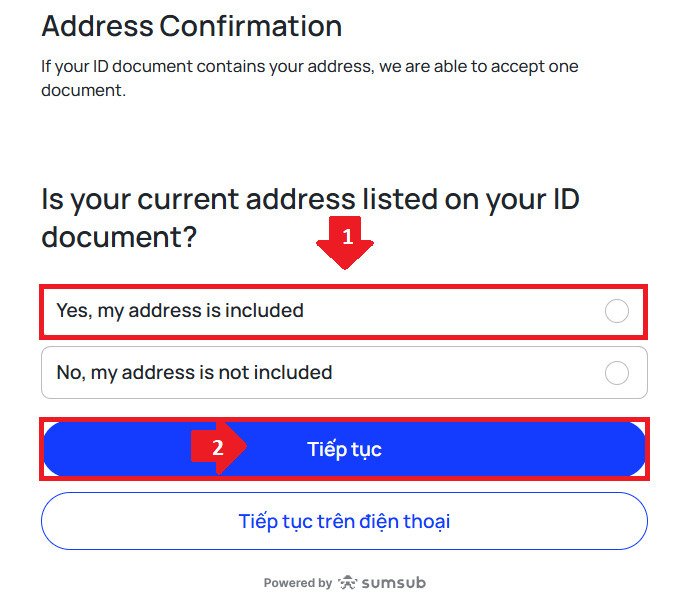
Task: Click the "Address Confirmation" page heading
Action: click(x=191, y=26)
